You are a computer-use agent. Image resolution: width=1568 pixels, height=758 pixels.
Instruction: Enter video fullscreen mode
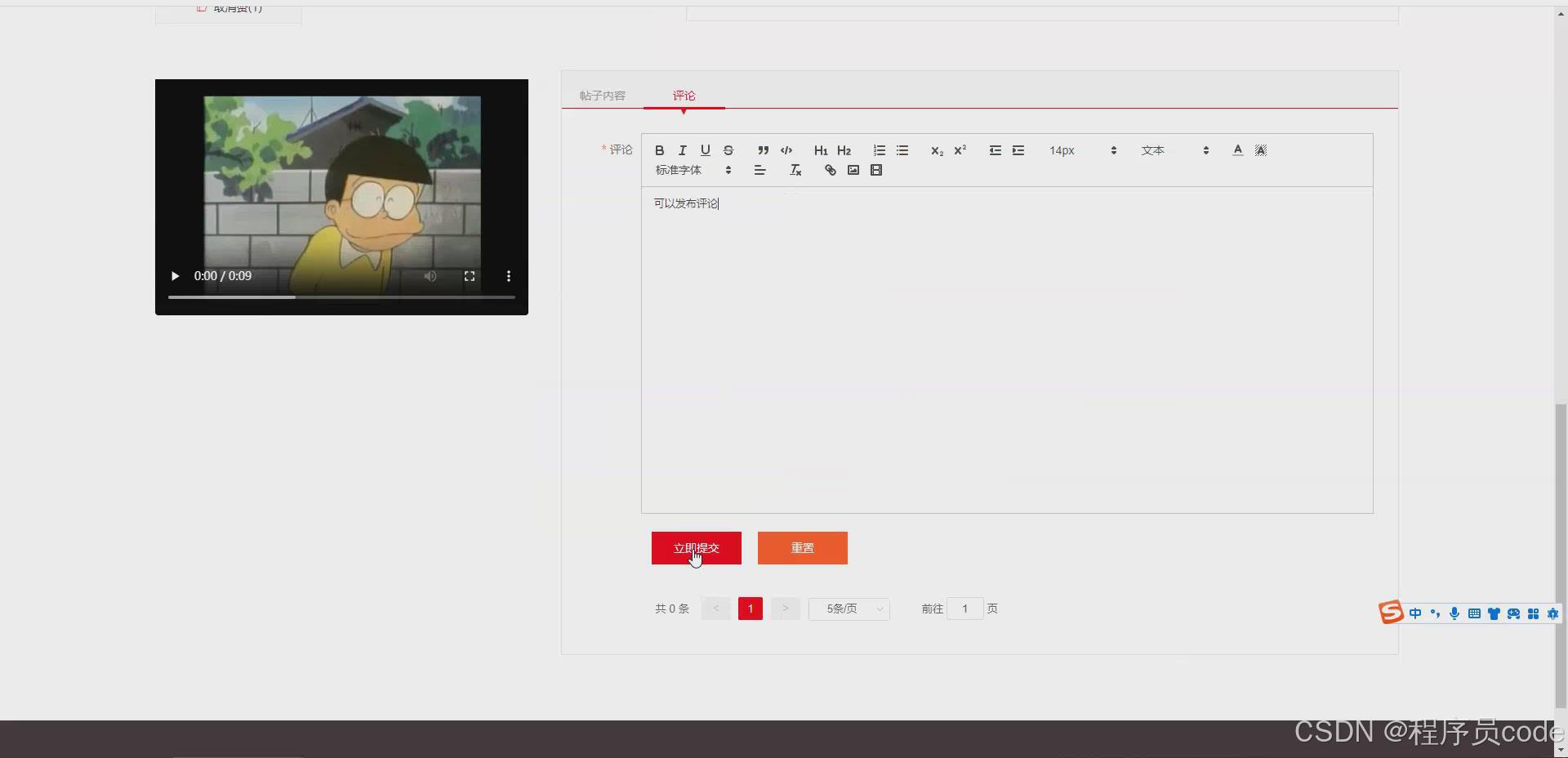pos(470,276)
